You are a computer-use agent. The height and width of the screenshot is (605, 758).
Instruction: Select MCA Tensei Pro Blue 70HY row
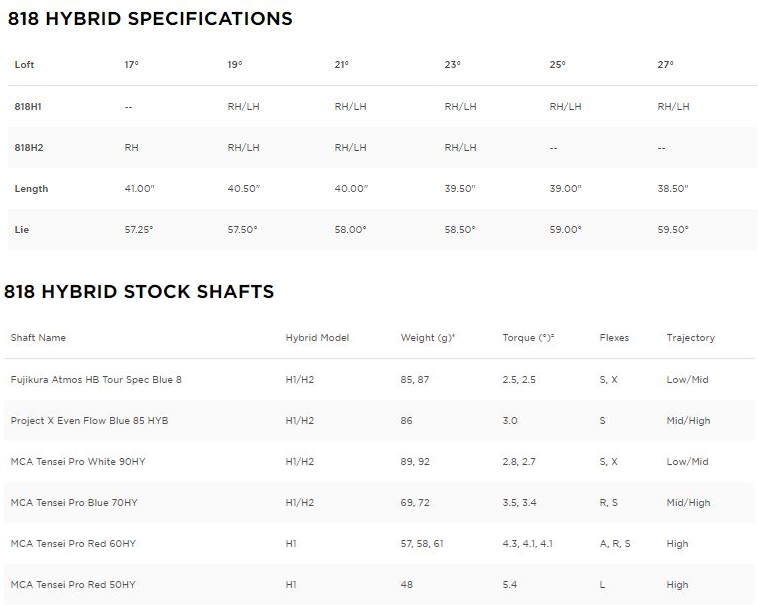[x=379, y=503]
